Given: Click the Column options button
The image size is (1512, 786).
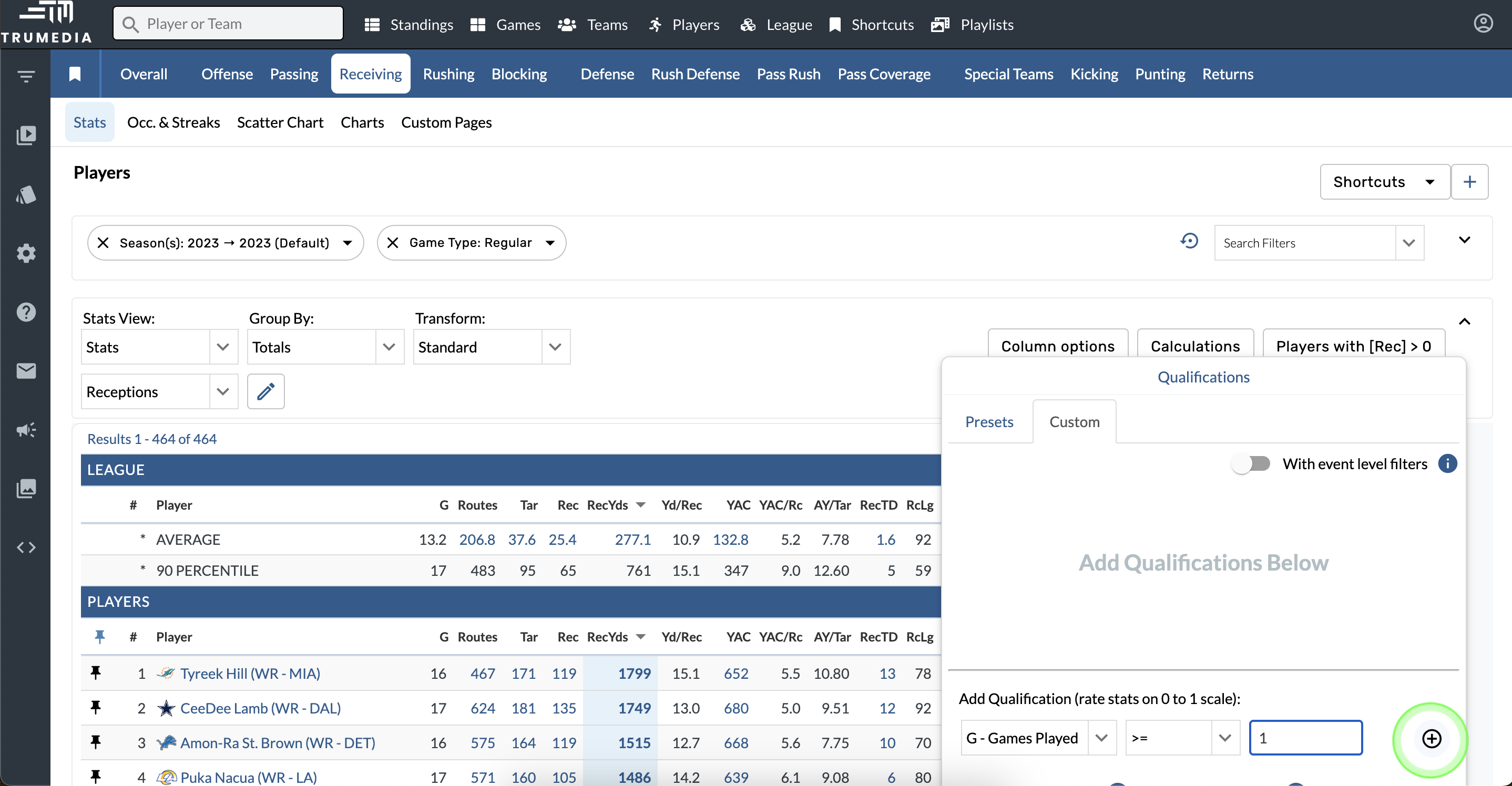Looking at the screenshot, I should tap(1057, 346).
